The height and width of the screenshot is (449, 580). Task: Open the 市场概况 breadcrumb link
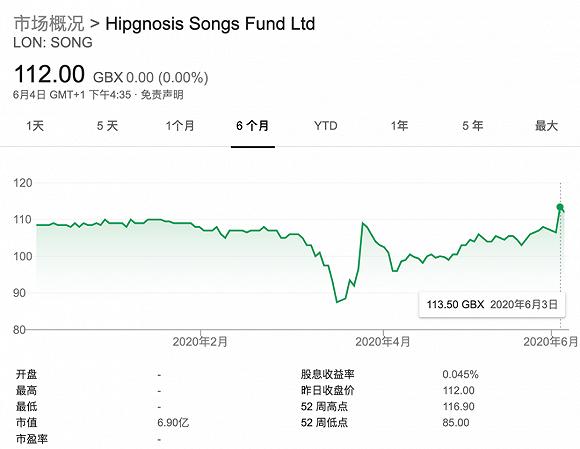(x=49, y=24)
